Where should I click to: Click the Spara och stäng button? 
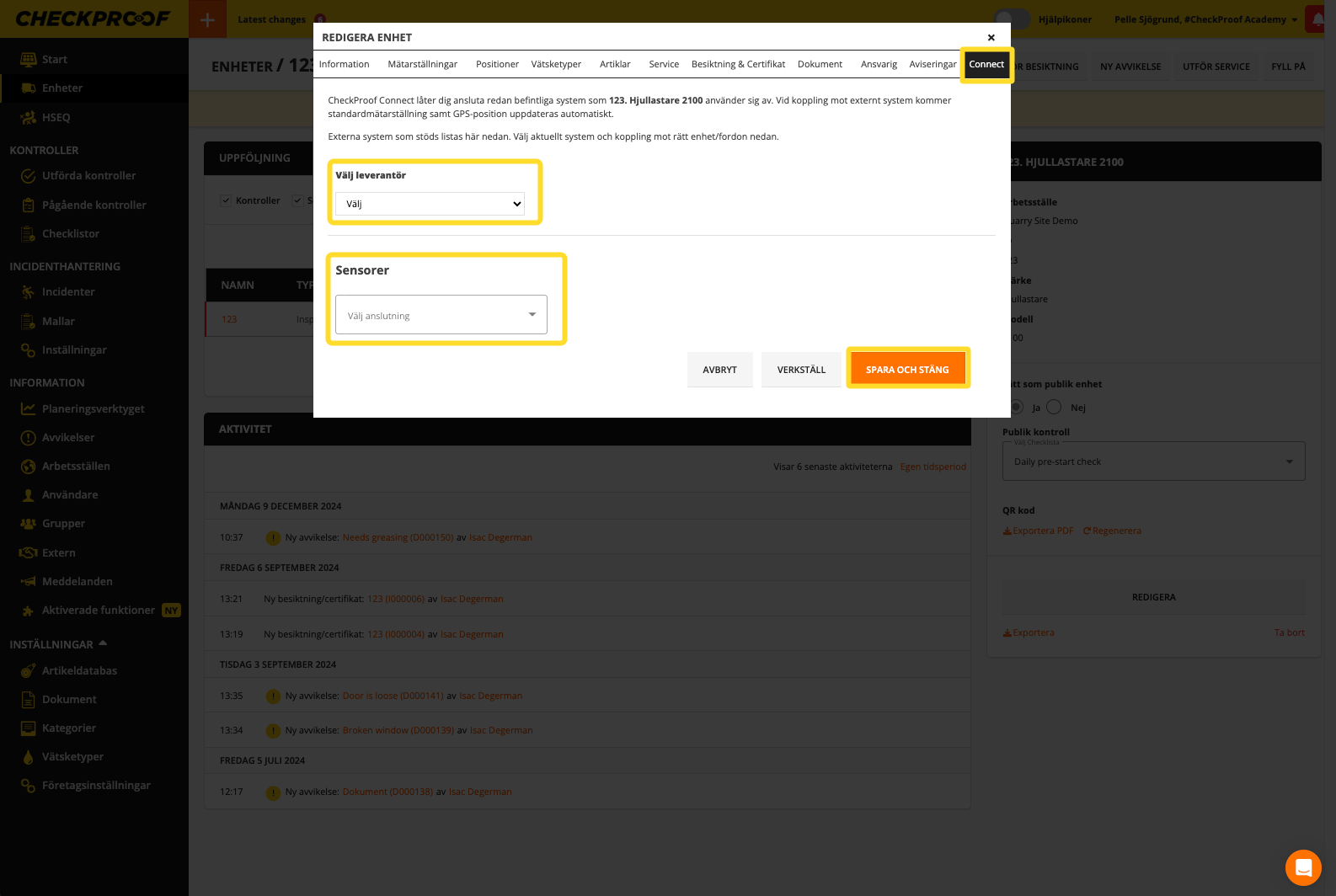click(x=907, y=370)
